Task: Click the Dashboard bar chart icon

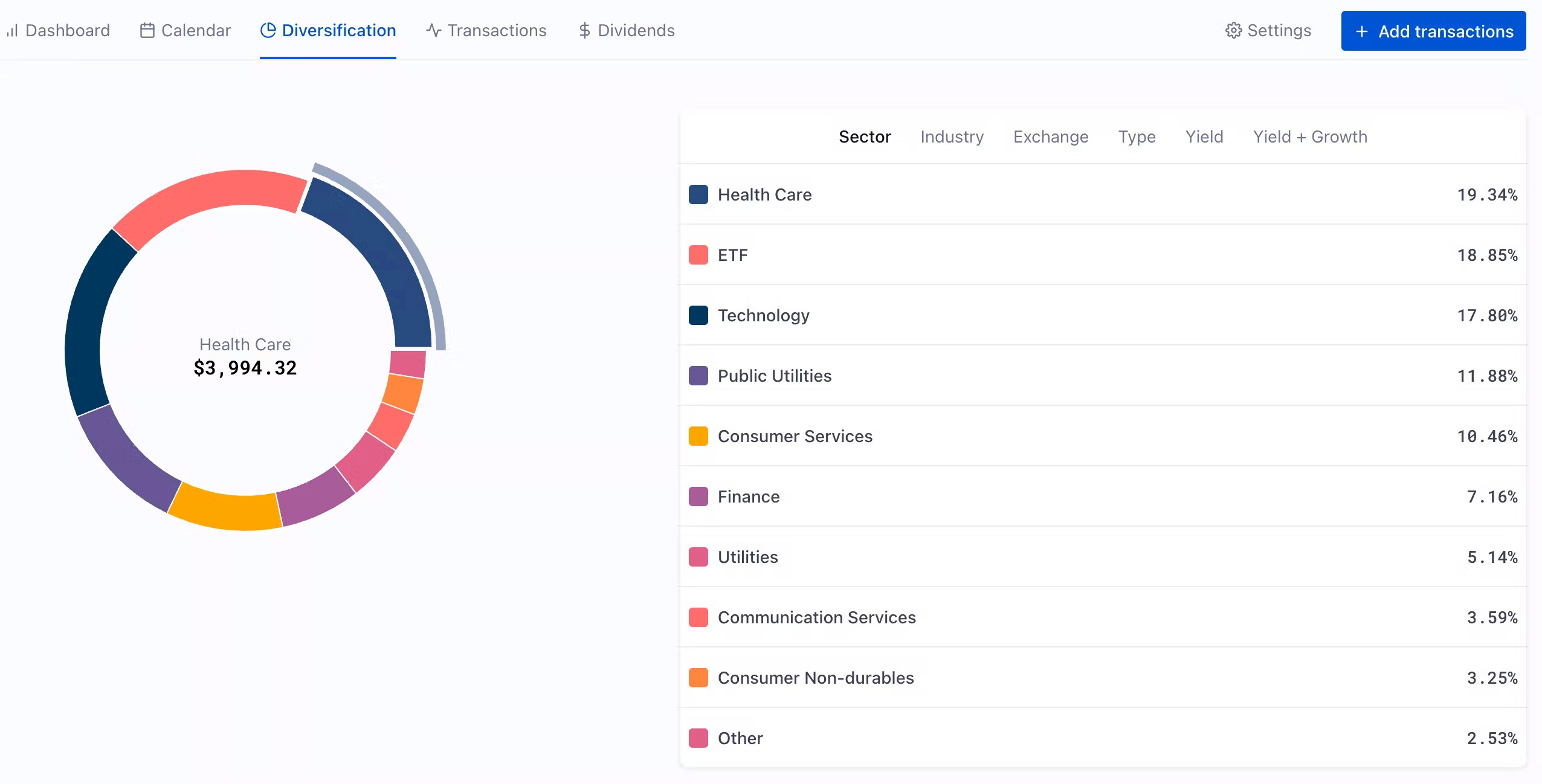Action: click(12, 30)
